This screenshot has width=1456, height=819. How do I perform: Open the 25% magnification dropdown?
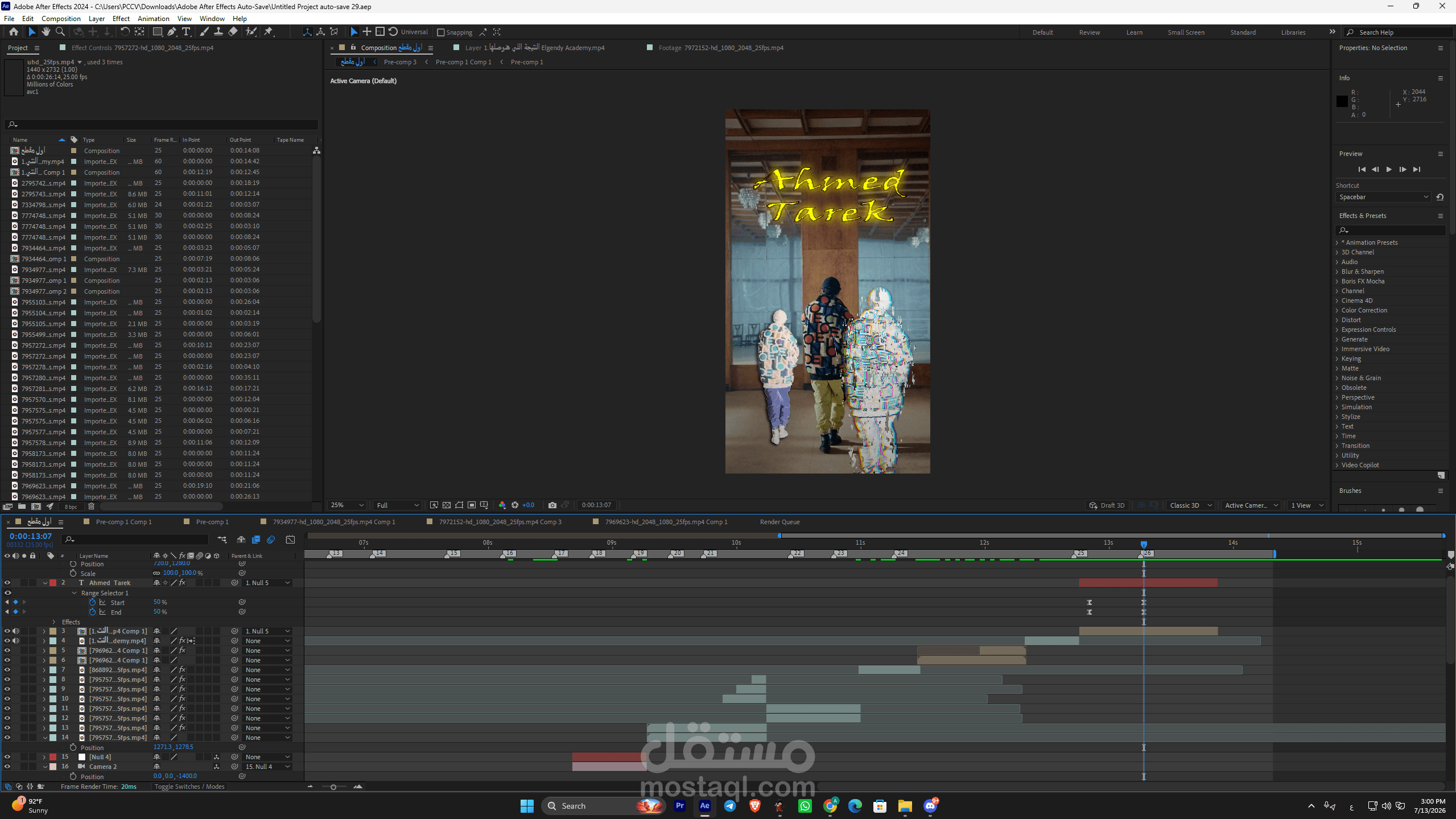point(347,505)
